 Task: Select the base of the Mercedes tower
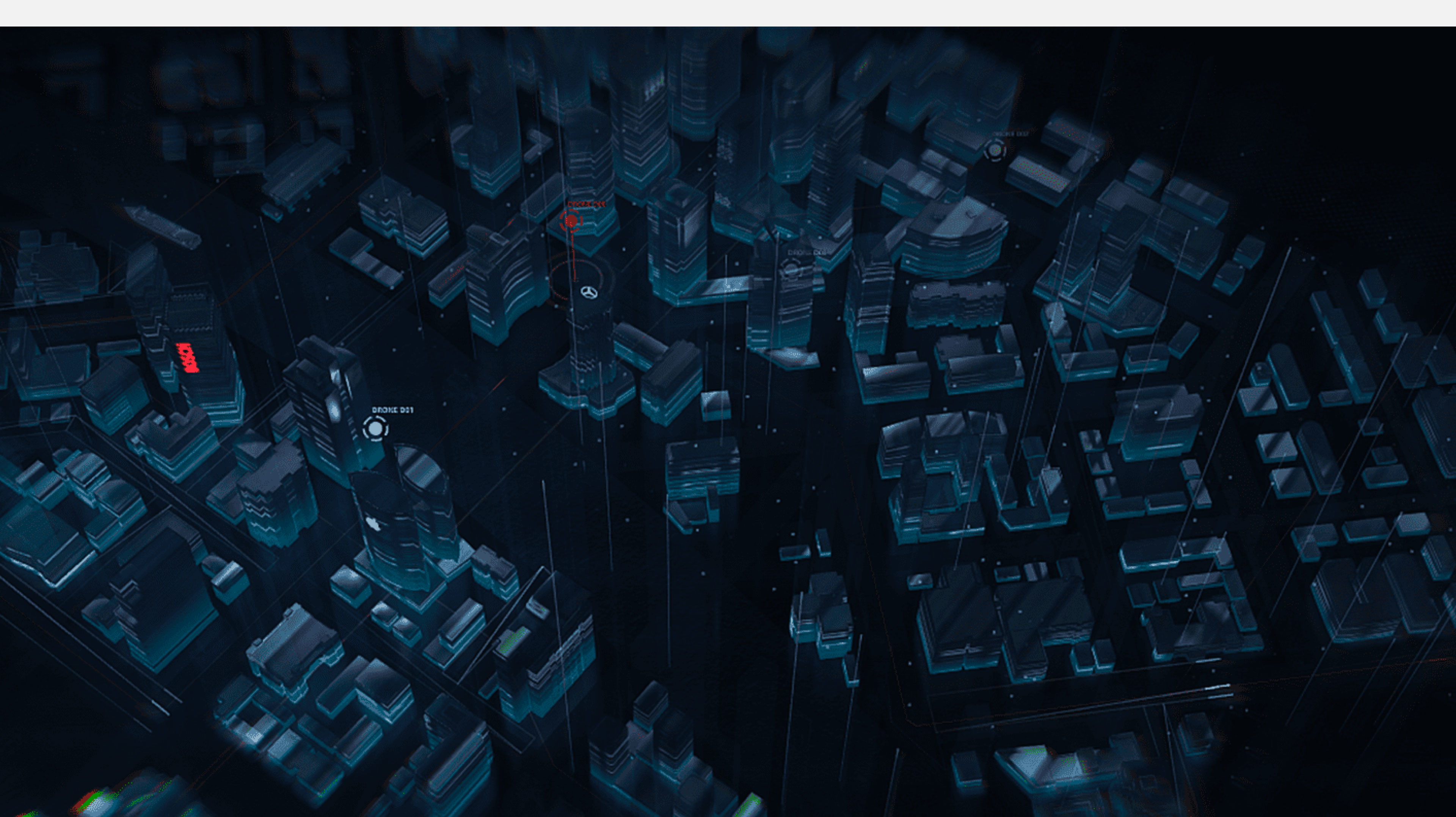(588, 390)
